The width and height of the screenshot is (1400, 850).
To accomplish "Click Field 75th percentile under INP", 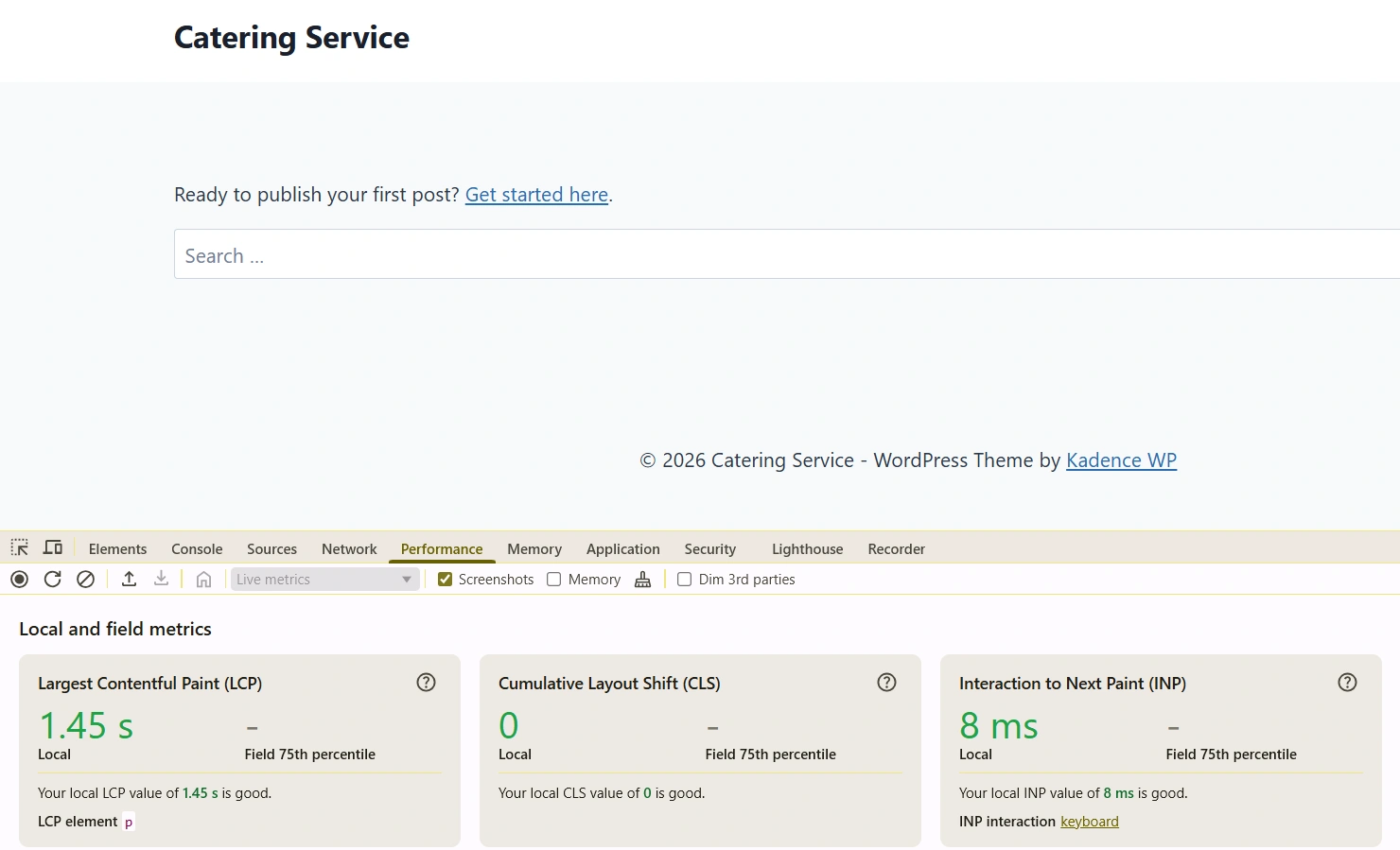I will 1232,755.
